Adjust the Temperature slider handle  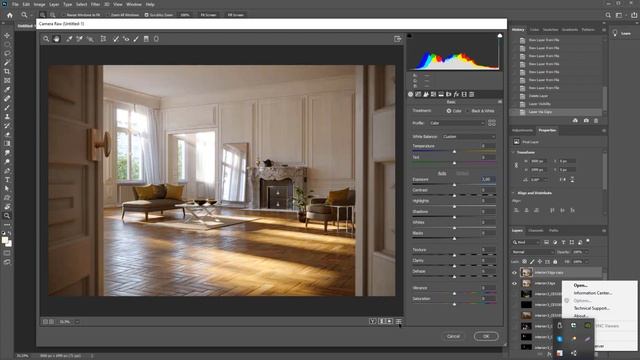454,152
